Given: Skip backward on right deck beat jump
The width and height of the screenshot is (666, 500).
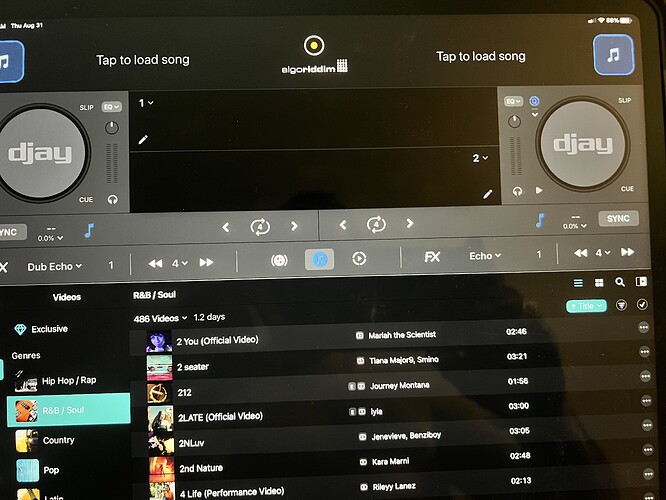Looking at the screenshot, I should click(581, 253).
